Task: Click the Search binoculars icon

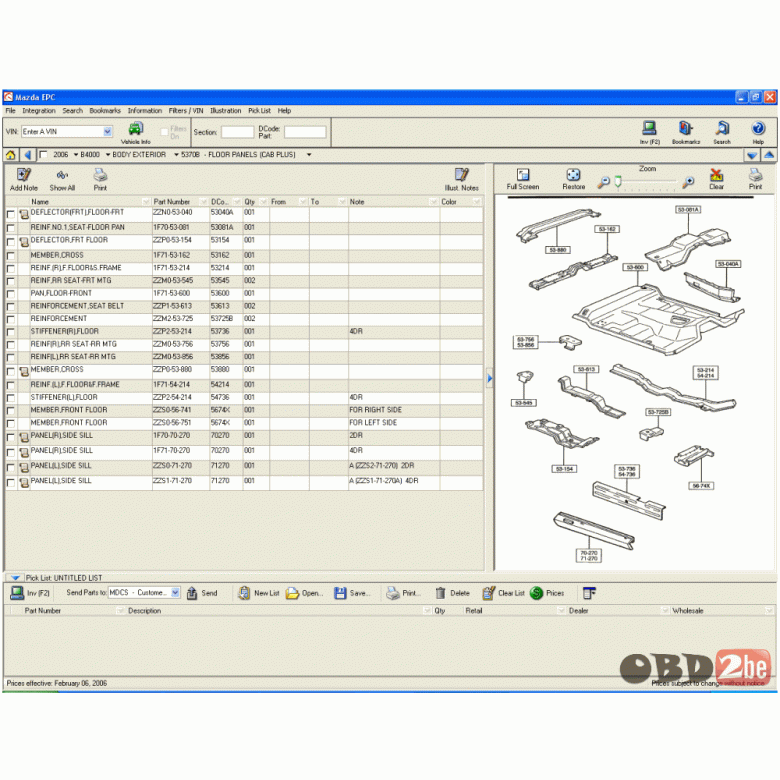Action: (x=722, y=128)
